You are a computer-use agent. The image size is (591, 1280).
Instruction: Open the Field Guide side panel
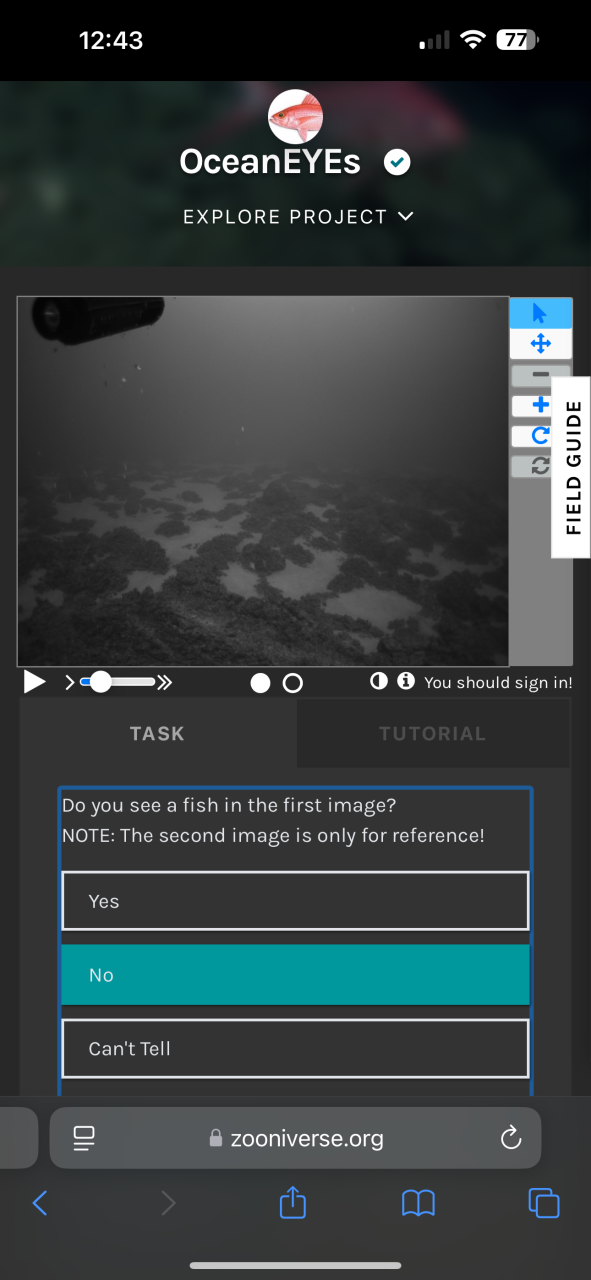pyautogui.click(x=572, y=467)
